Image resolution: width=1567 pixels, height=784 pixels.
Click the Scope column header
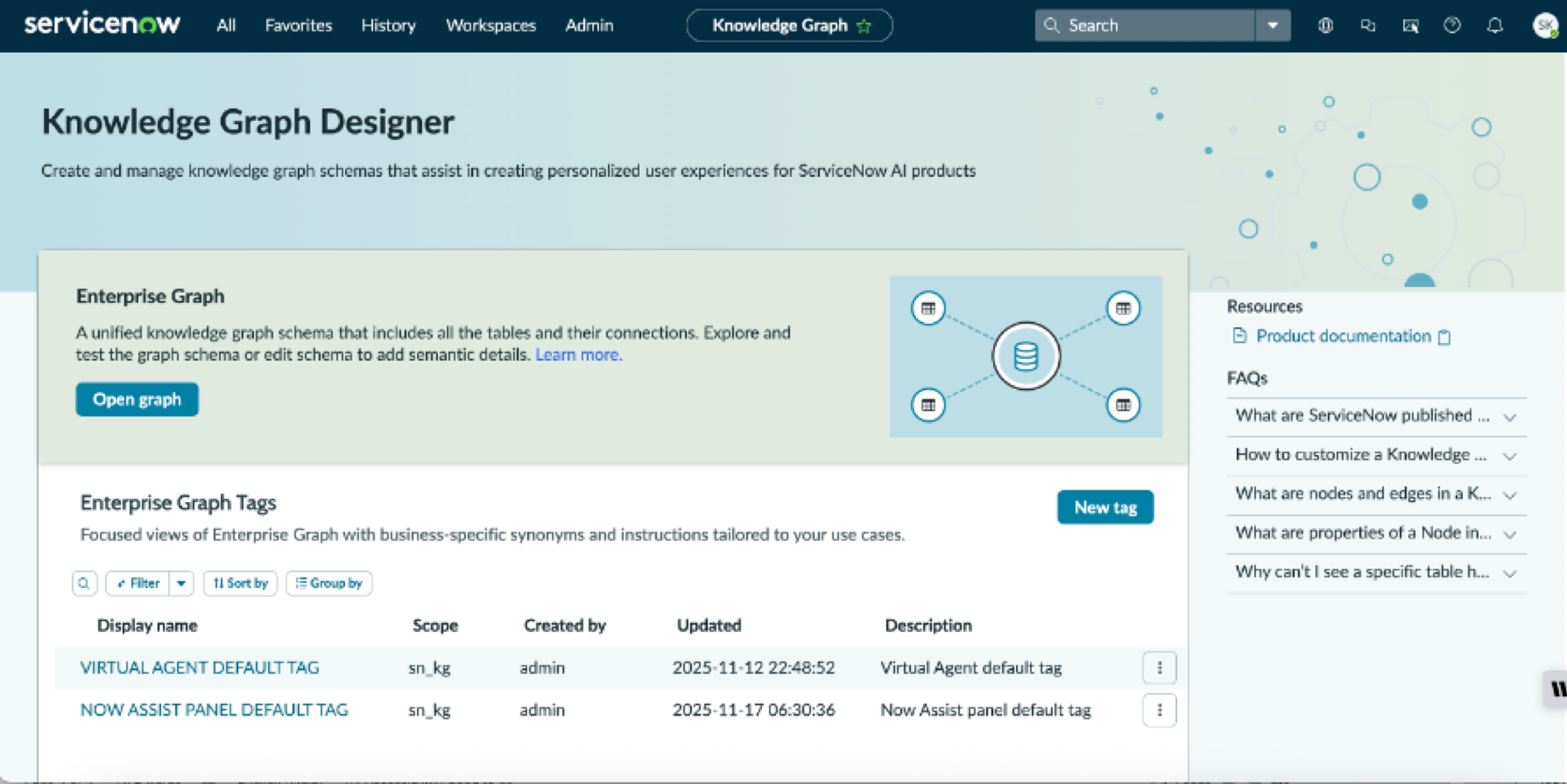pos(435,625)
